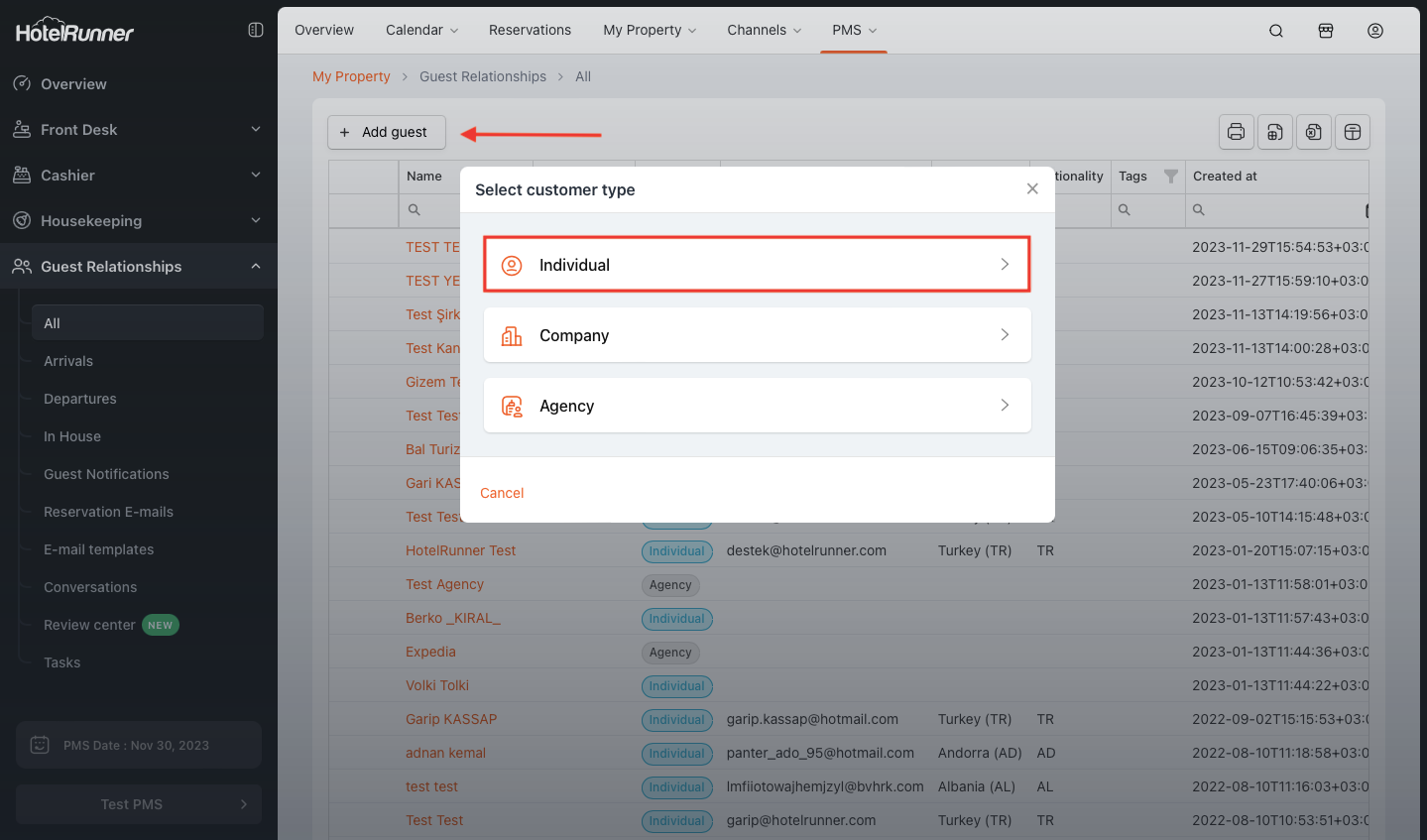Cancel the customer type selection
Screen dimensions: 1427x840
click(x=502, y=493)
